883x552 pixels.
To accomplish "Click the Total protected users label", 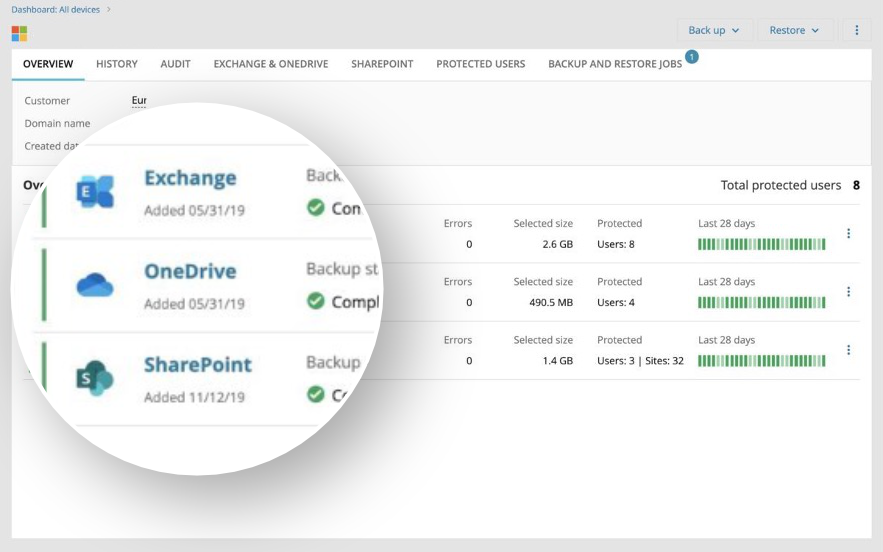I will (781, 185).
